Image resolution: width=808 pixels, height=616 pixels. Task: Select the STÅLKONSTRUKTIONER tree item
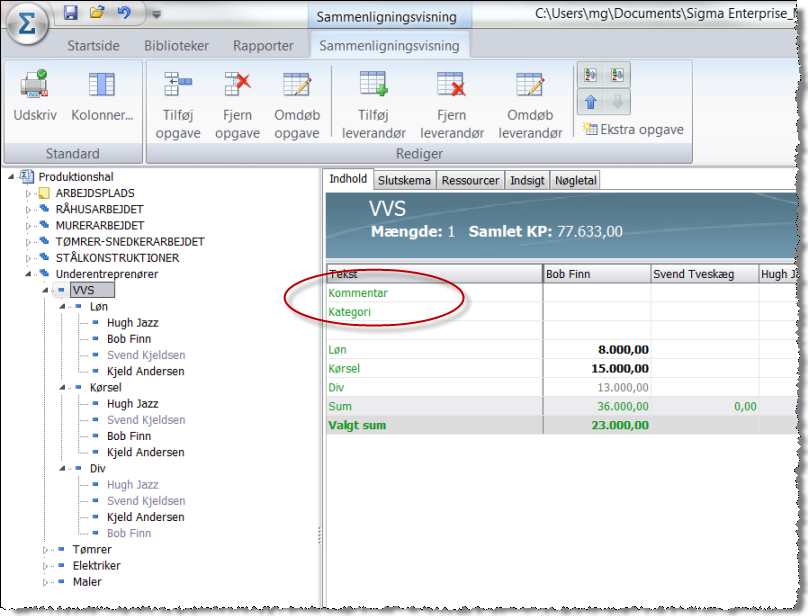point(117,258)
